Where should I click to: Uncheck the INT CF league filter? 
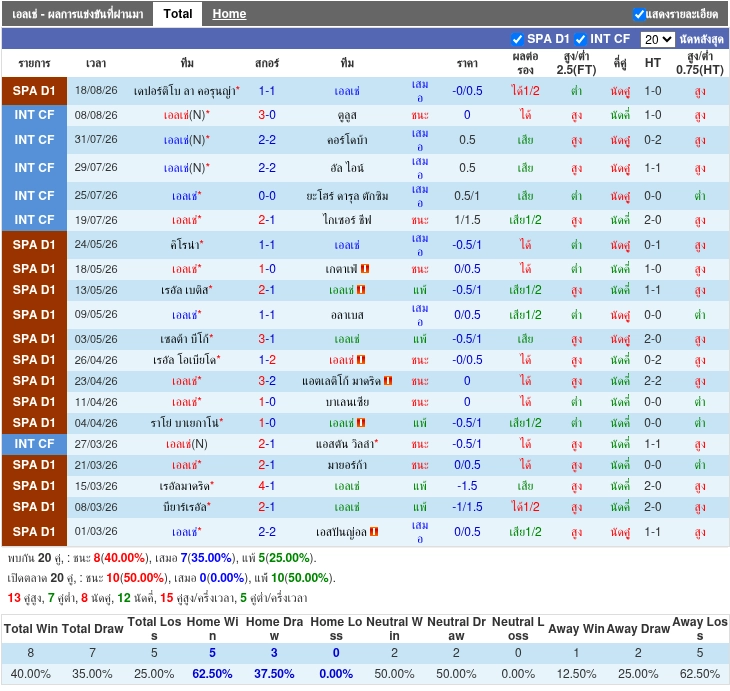coord(580,39)
